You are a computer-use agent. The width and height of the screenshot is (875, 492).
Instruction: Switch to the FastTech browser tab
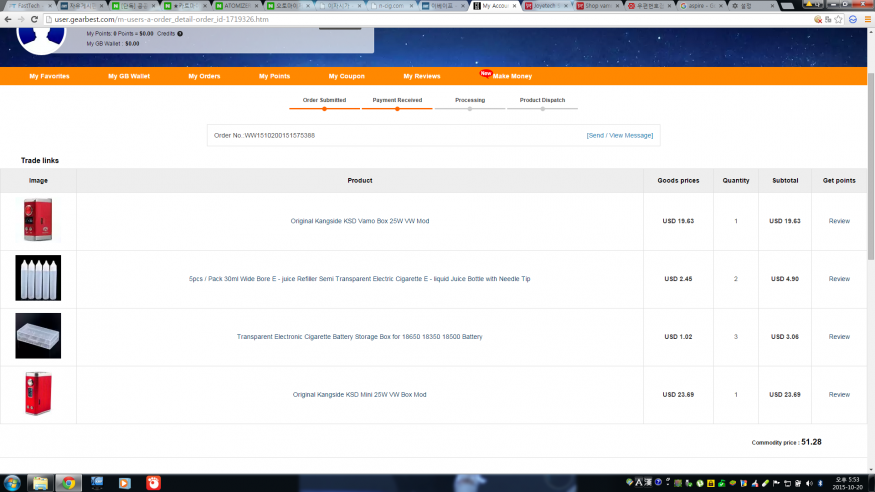(x=29, y=6)
